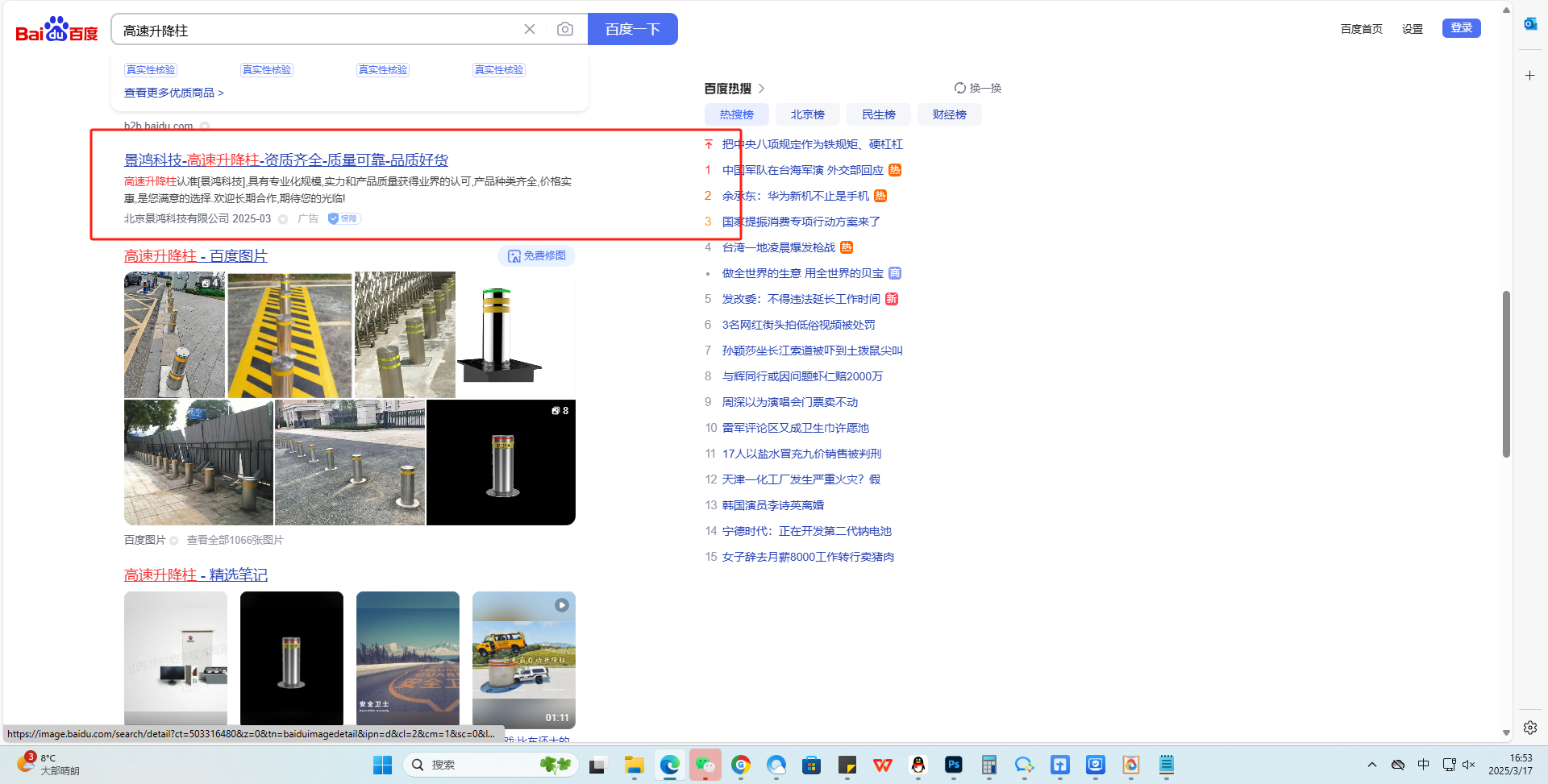Click the 中 input method indicator

click(1424, 765)
